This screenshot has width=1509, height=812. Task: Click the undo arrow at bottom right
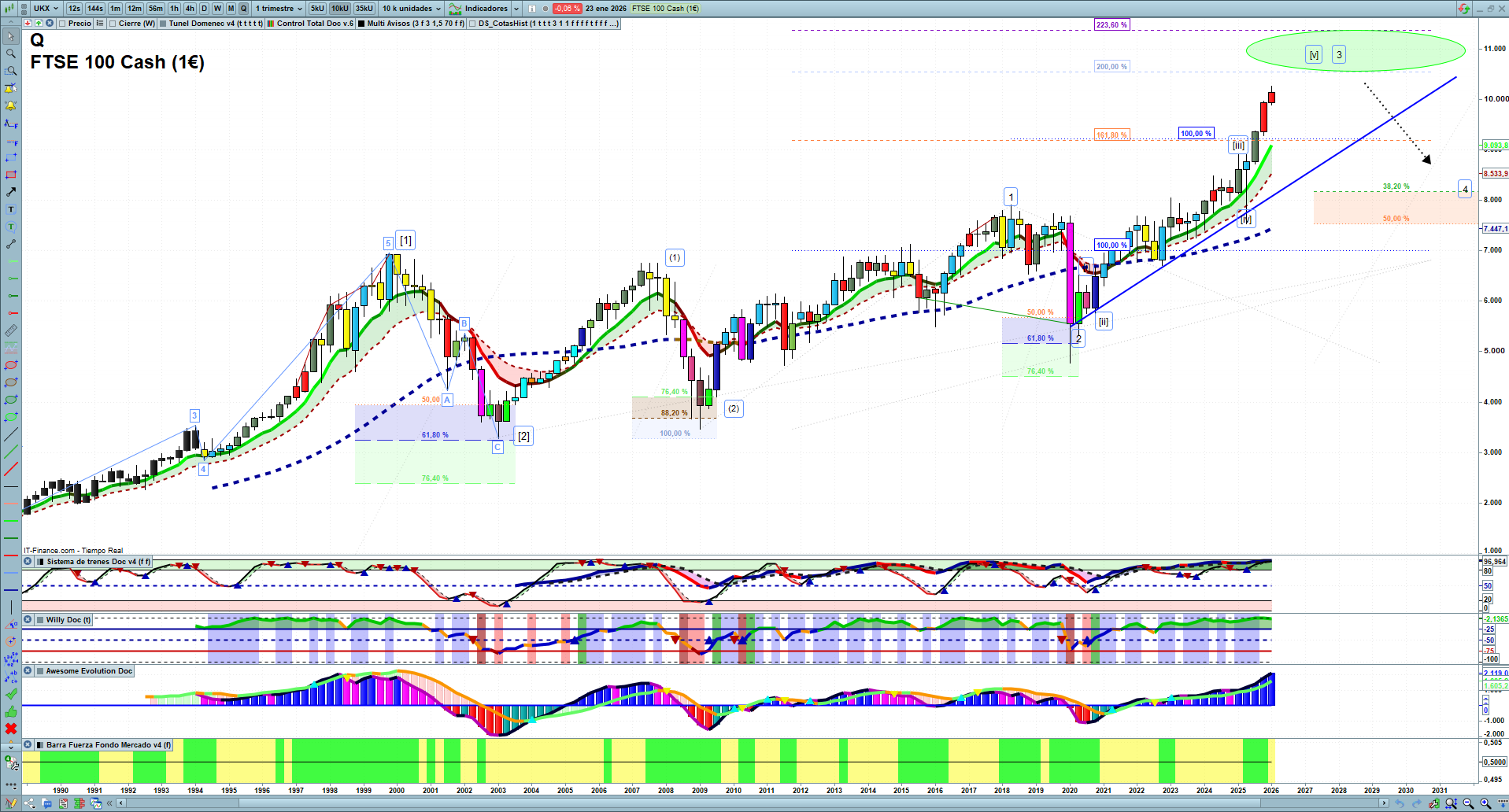click(x=1400, y=803)
